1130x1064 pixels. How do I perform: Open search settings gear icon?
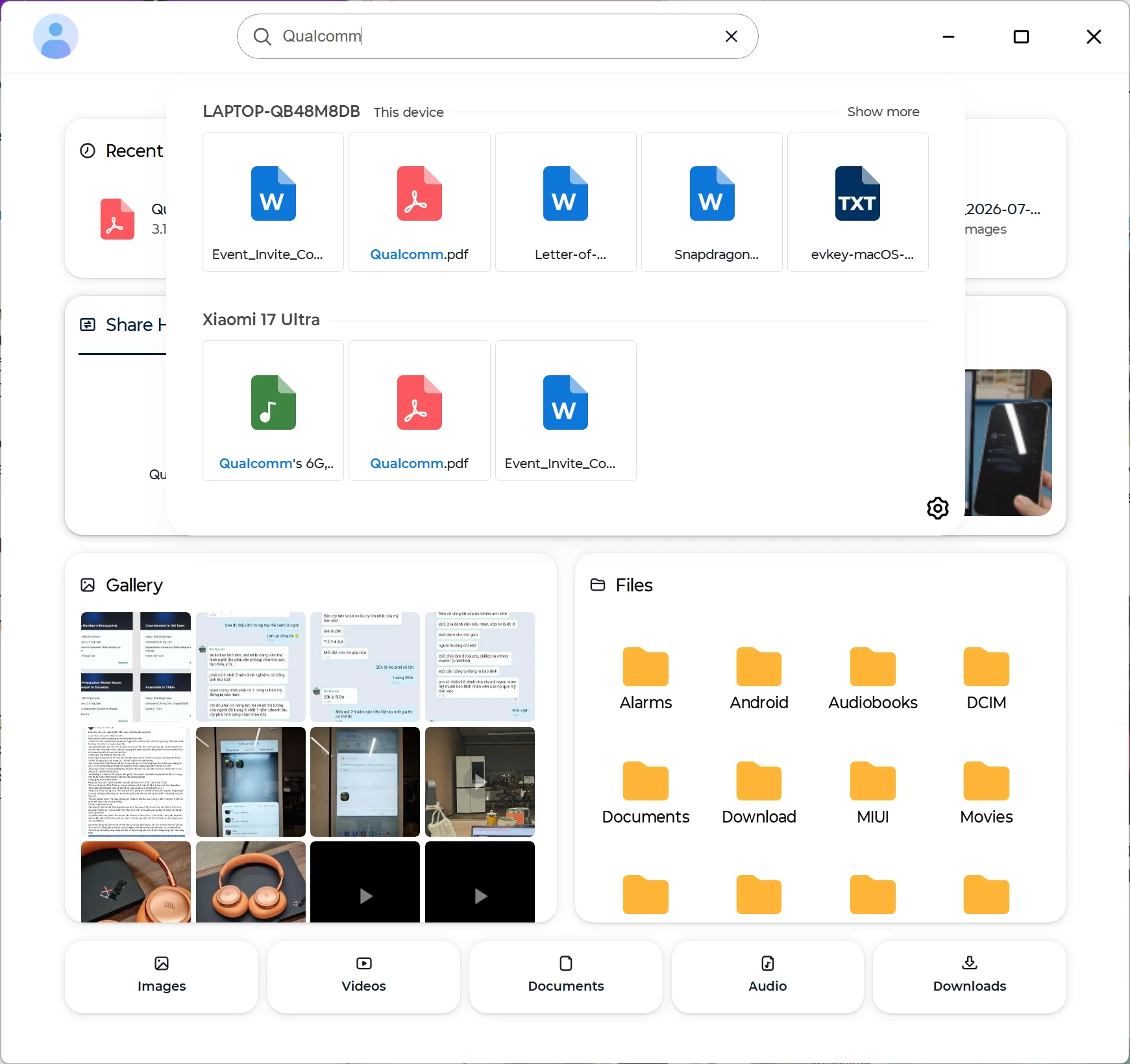pyautogui.click(x=937, y=508)
